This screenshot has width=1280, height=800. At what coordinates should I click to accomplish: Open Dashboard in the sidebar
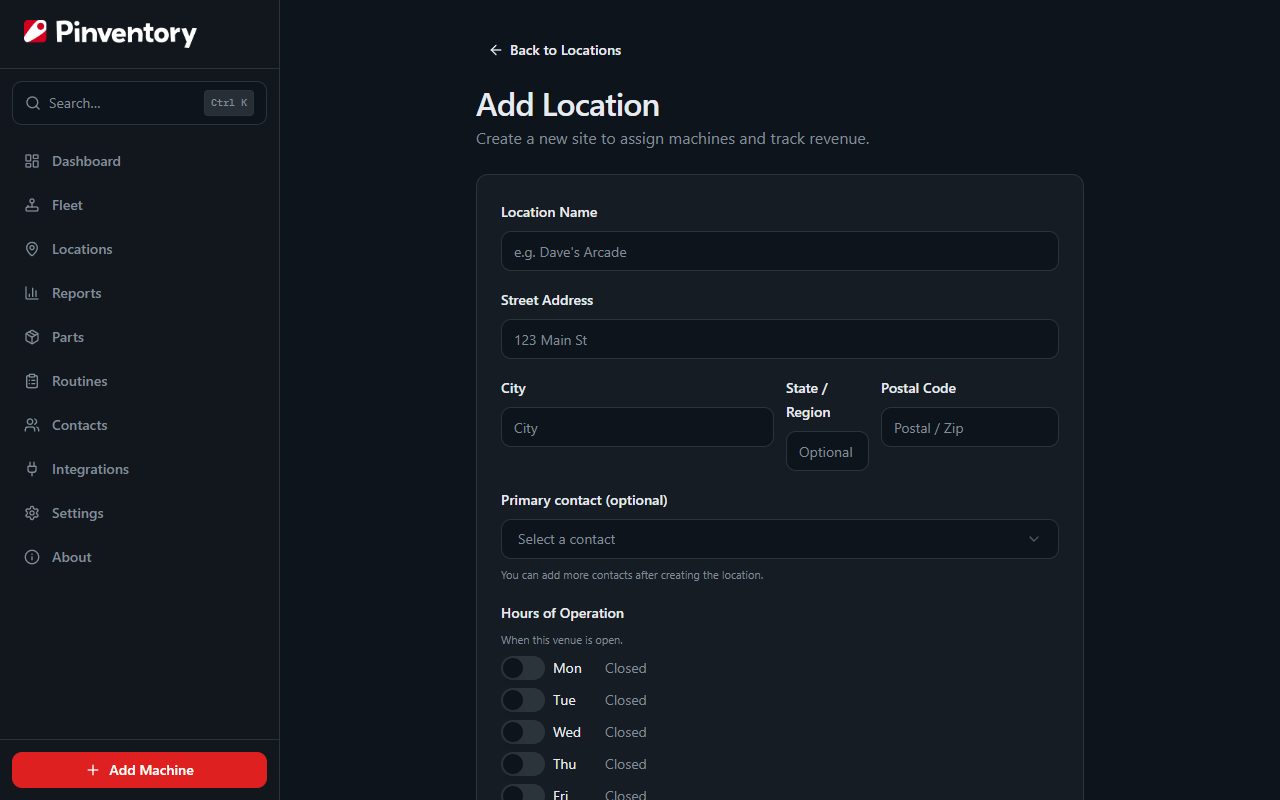[x=139, y=161]
